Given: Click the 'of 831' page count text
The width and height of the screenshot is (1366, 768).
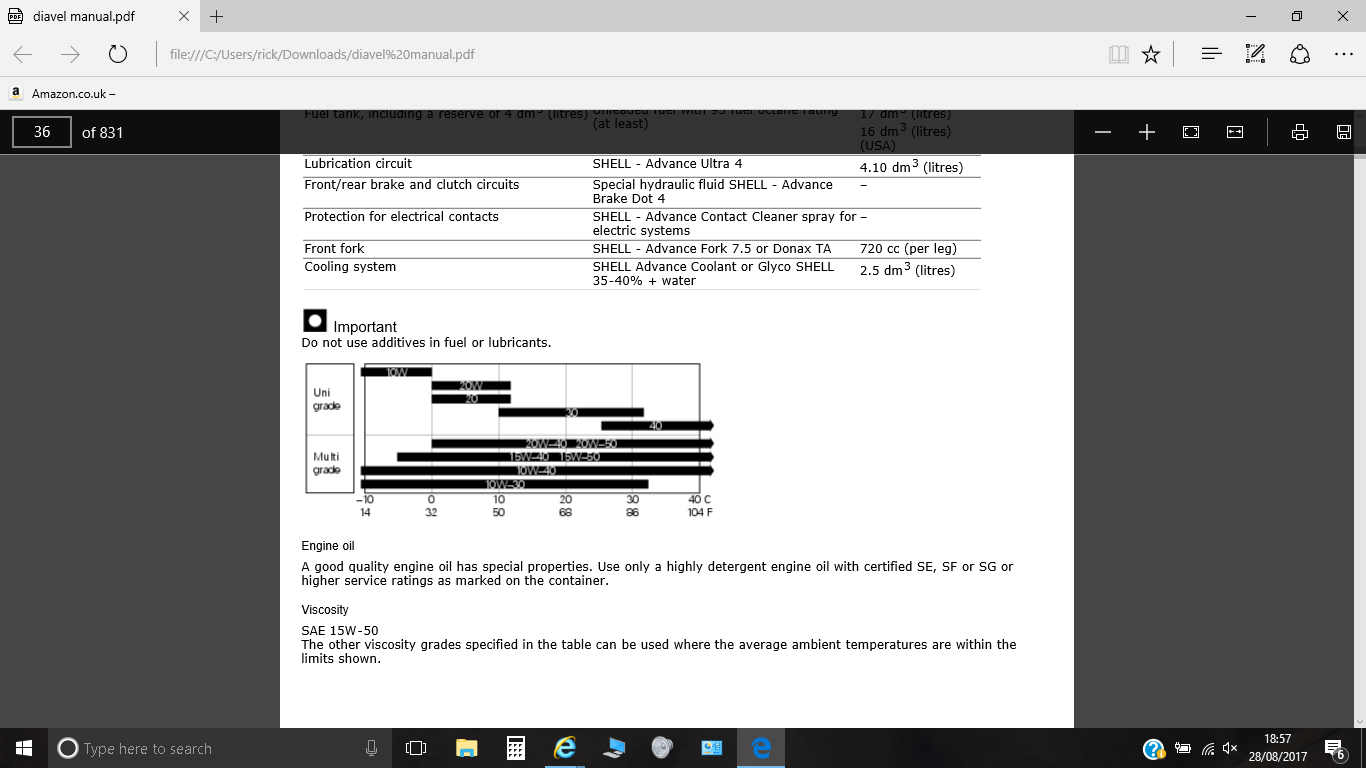Looking at the screenshot, I should pyautogui.click(x=102, y=132).
